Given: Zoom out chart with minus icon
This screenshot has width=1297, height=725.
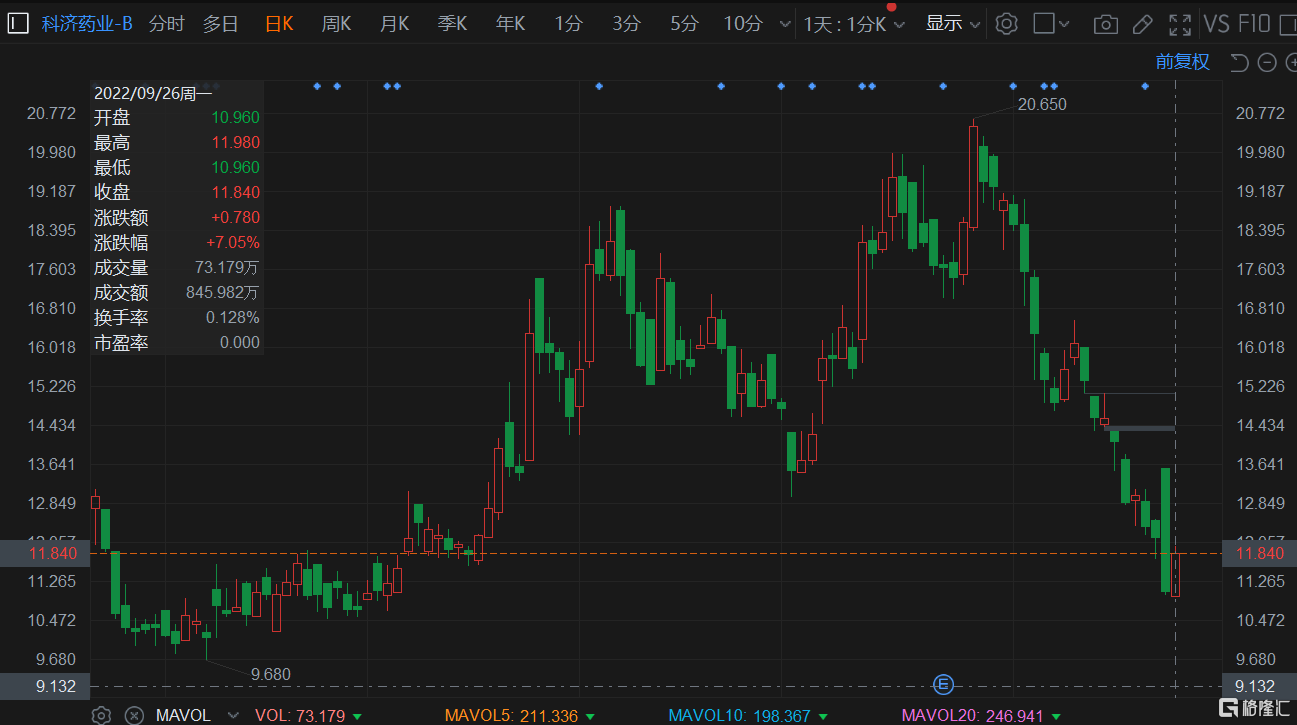Looking at the screenshot, I should (1267, 62).
